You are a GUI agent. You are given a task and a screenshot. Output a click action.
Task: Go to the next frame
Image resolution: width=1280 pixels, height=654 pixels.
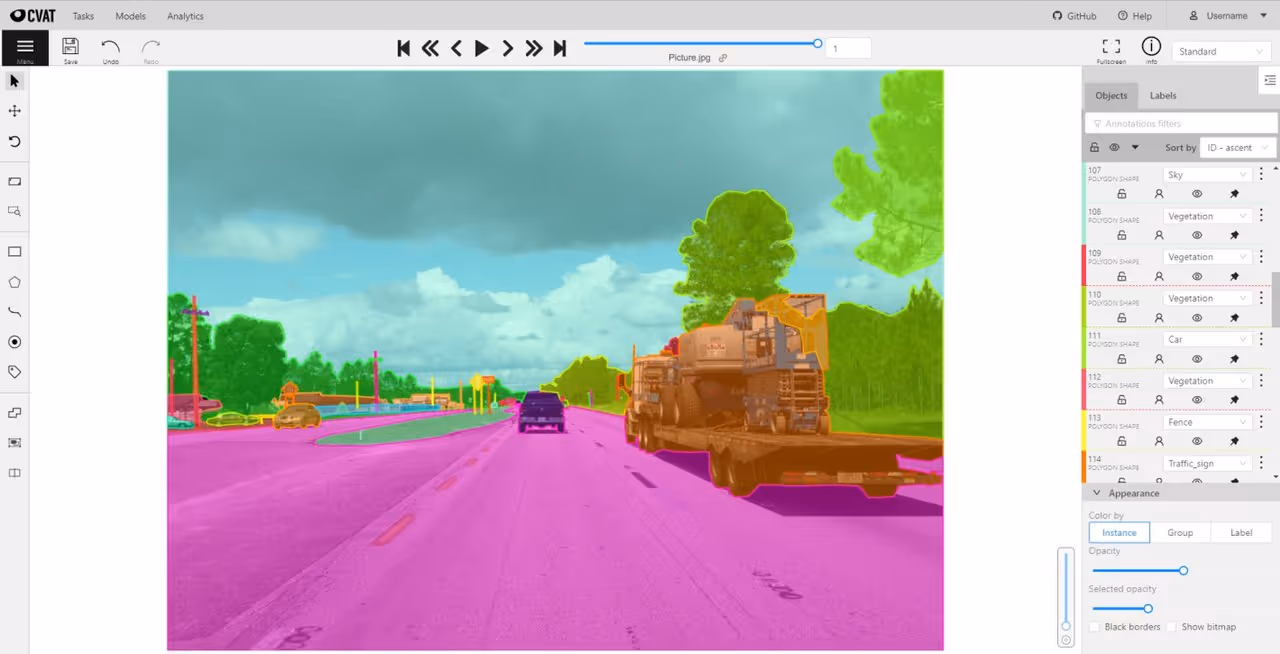coord(508,48)
